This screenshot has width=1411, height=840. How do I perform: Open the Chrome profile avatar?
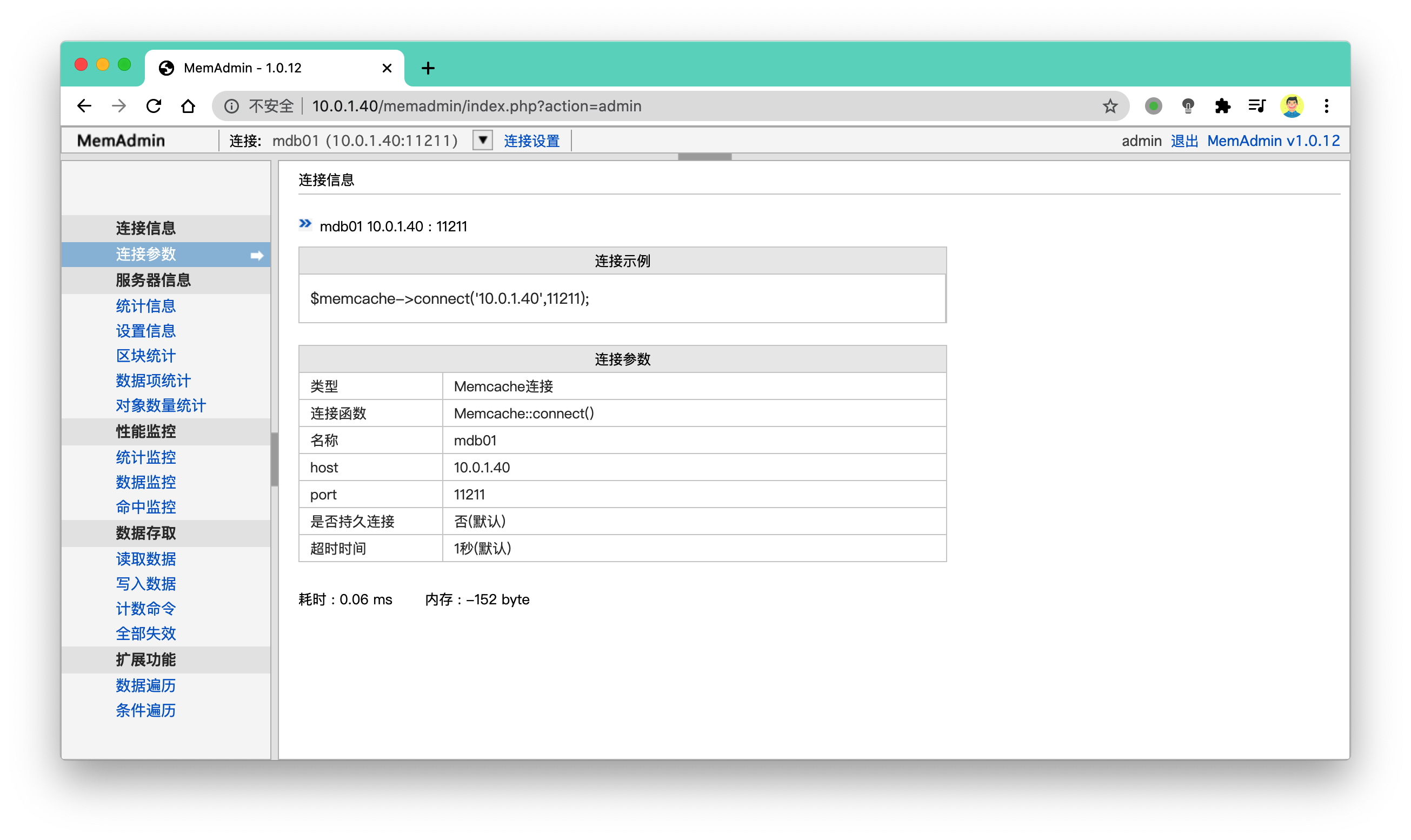1292,106
